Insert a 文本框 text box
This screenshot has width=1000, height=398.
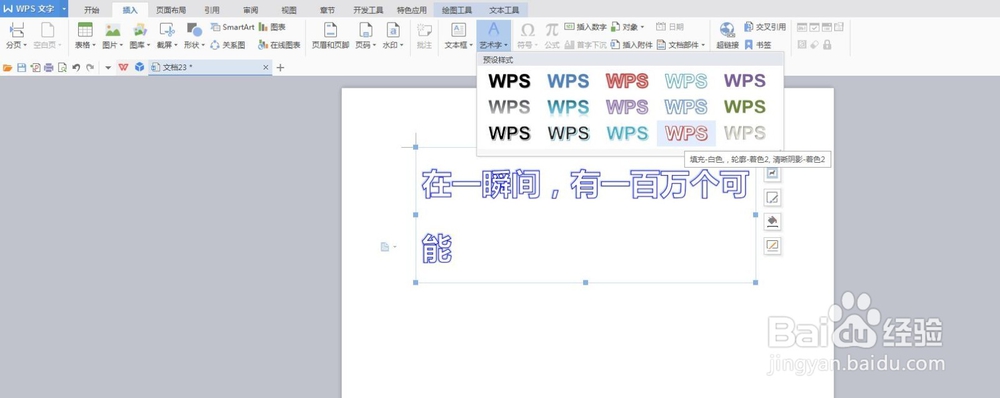pyautogui.click(x=458, y=35)
